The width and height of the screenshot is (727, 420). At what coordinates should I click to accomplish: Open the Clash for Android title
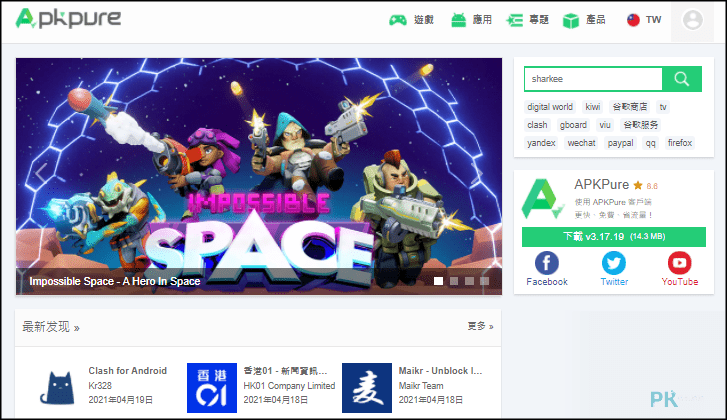coord(128,371)
